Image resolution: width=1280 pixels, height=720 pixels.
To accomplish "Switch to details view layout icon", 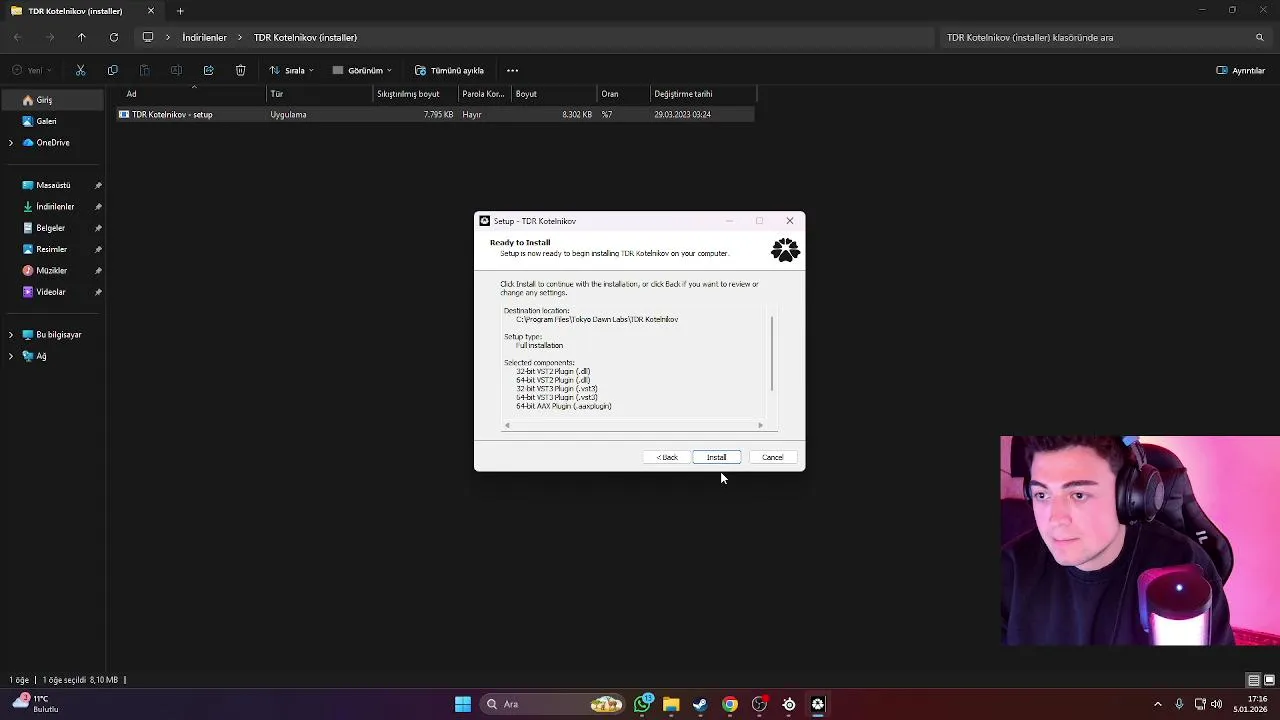I will pos(1253,680).
